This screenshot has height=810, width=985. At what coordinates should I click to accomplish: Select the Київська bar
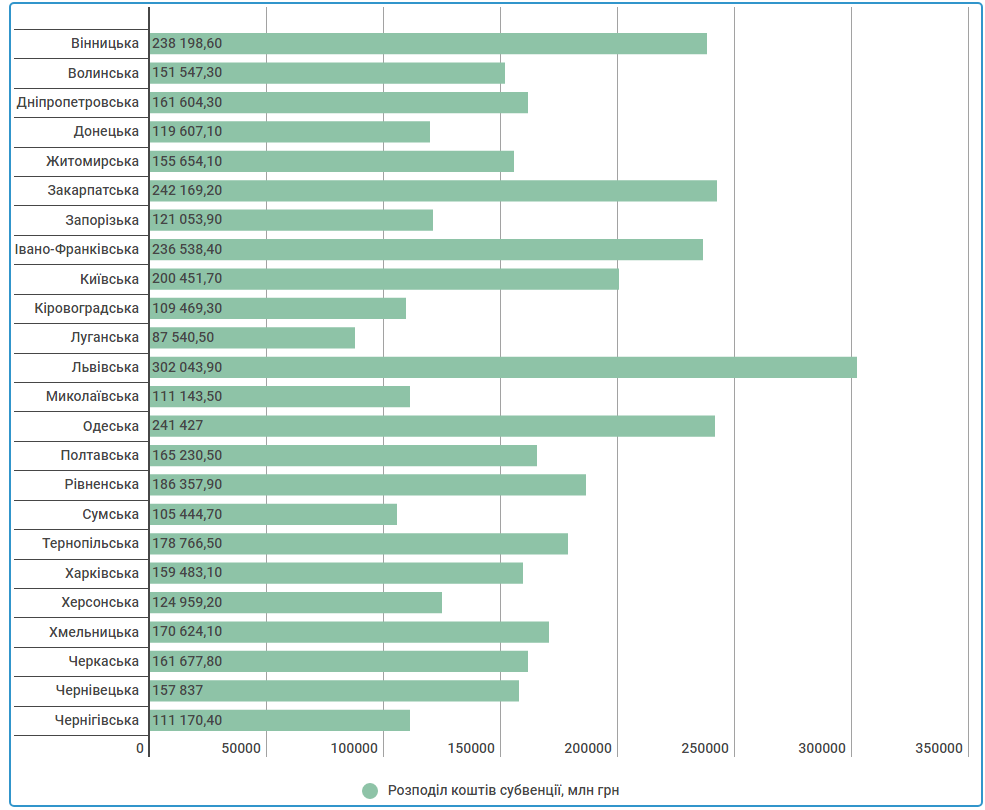(384, 279)
